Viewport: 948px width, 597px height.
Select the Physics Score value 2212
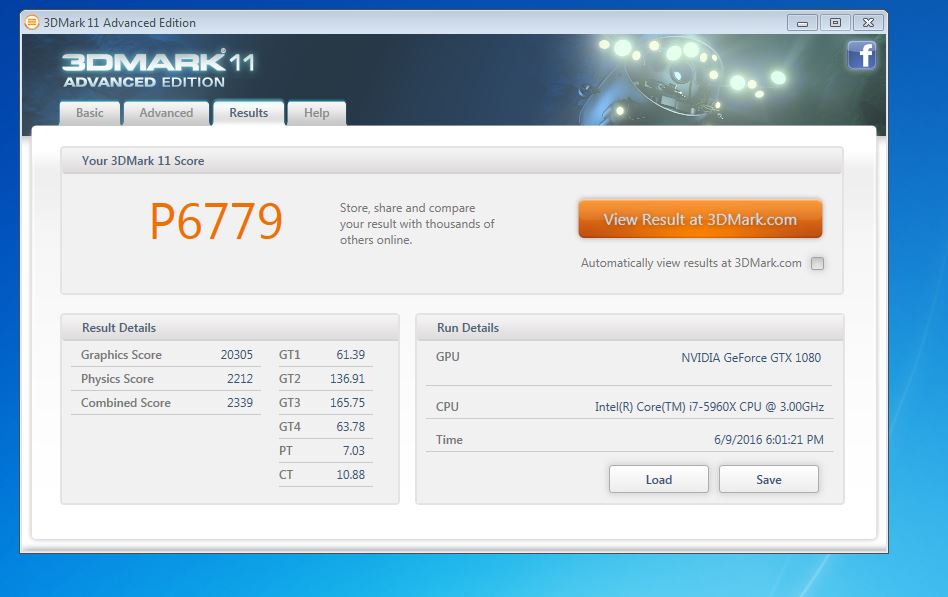tap(240, 379)
